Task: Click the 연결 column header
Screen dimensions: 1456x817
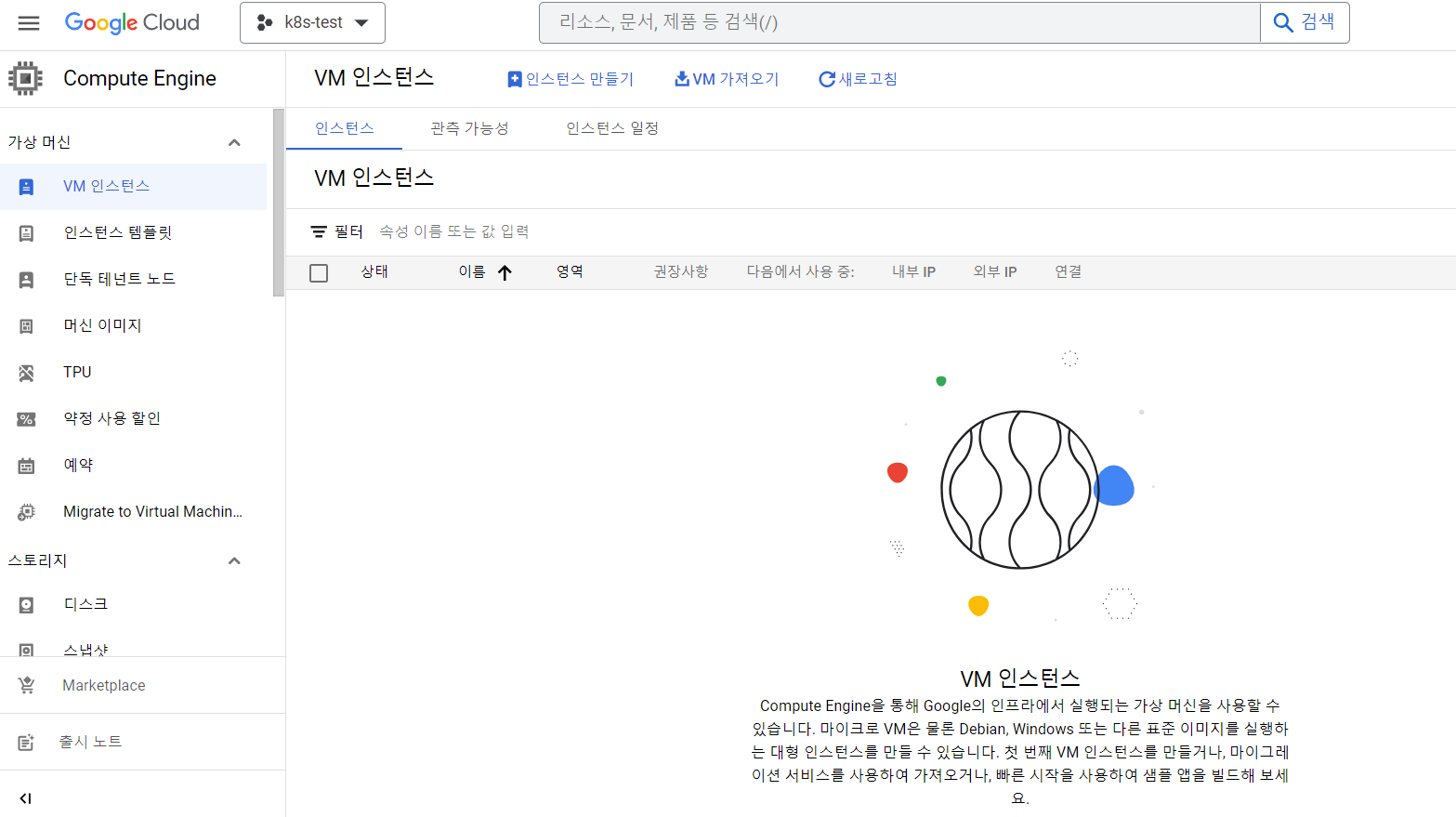Action: tap(1069, 272)
